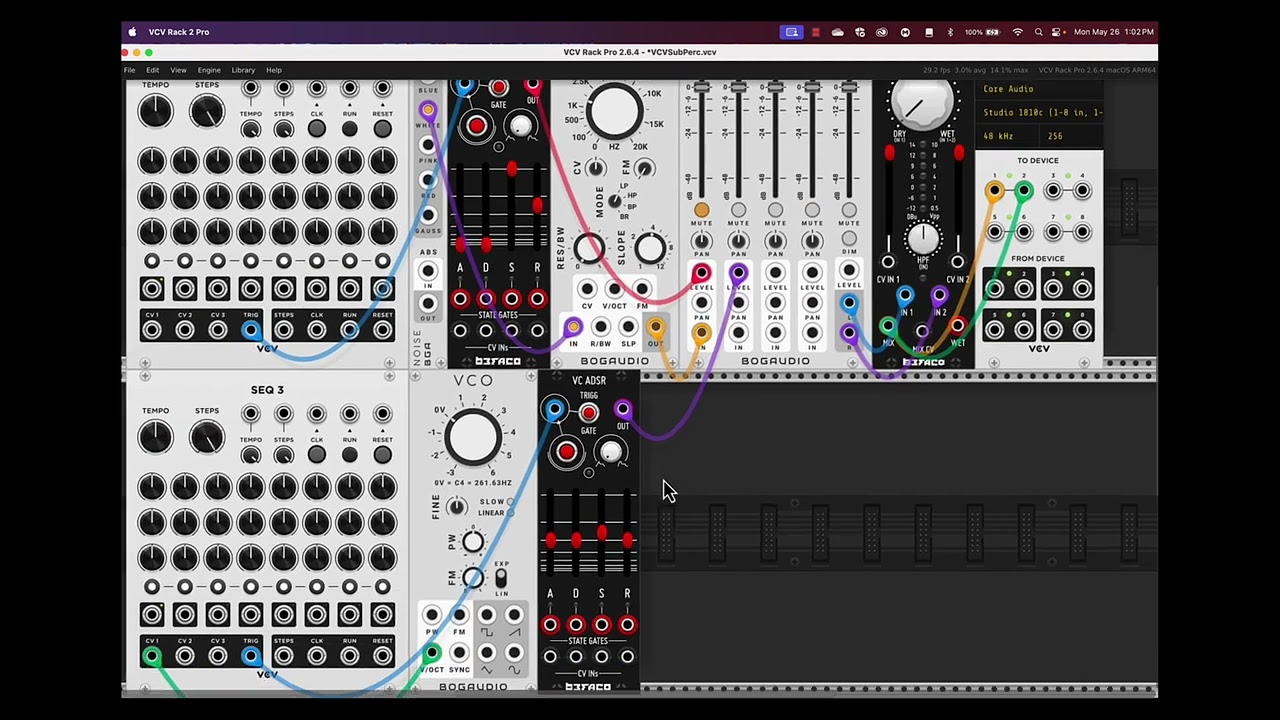Click the VC ADSR TRIGG/GATE mode button

coord(588,413)
